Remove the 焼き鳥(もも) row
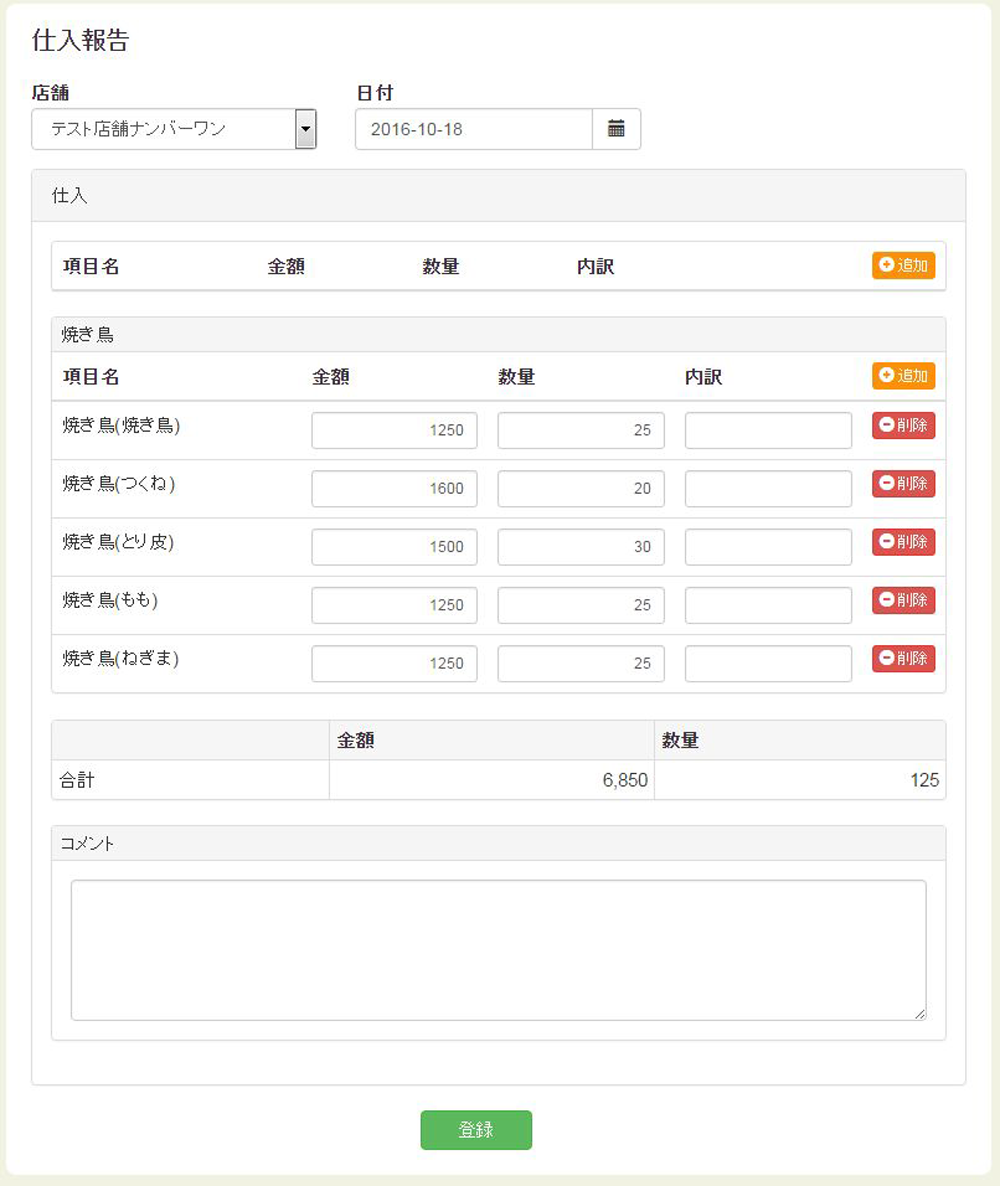Image resolution: width=1000 pixels, height=1186 pixels. [903, 600]
